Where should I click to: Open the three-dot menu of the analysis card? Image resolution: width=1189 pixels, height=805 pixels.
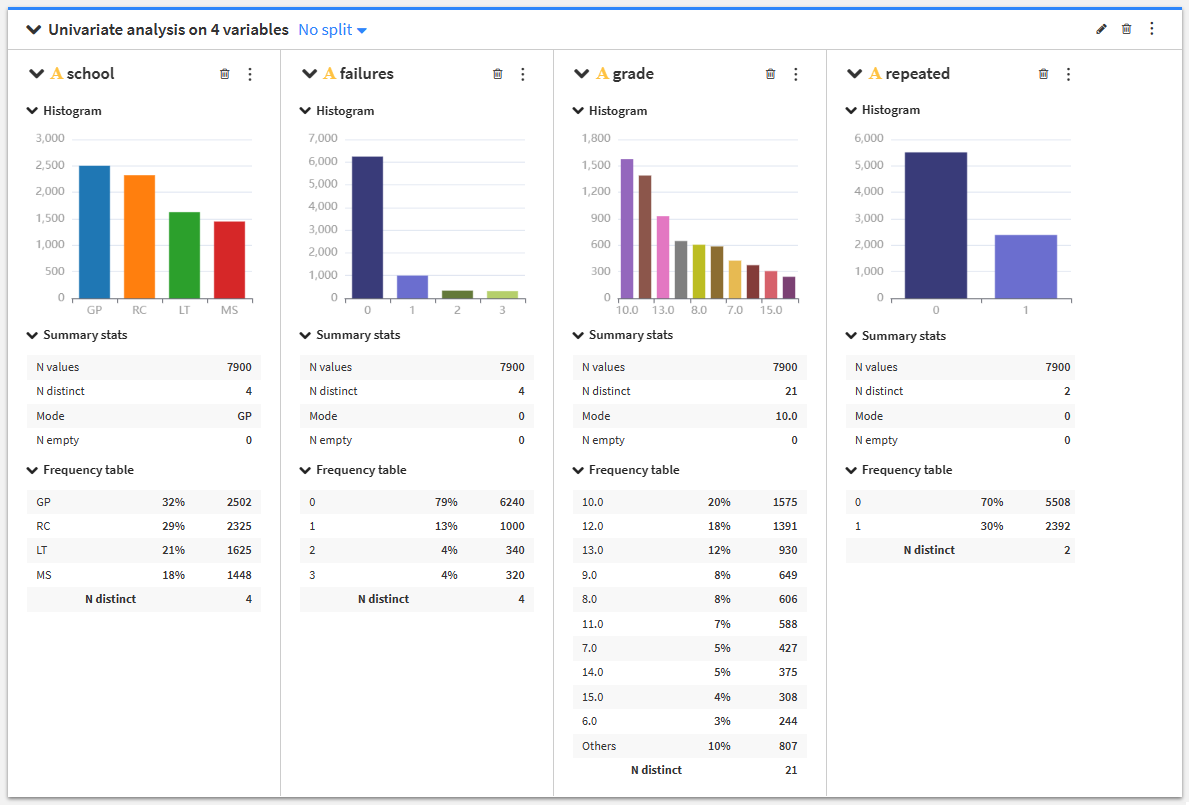point(1152,30)
